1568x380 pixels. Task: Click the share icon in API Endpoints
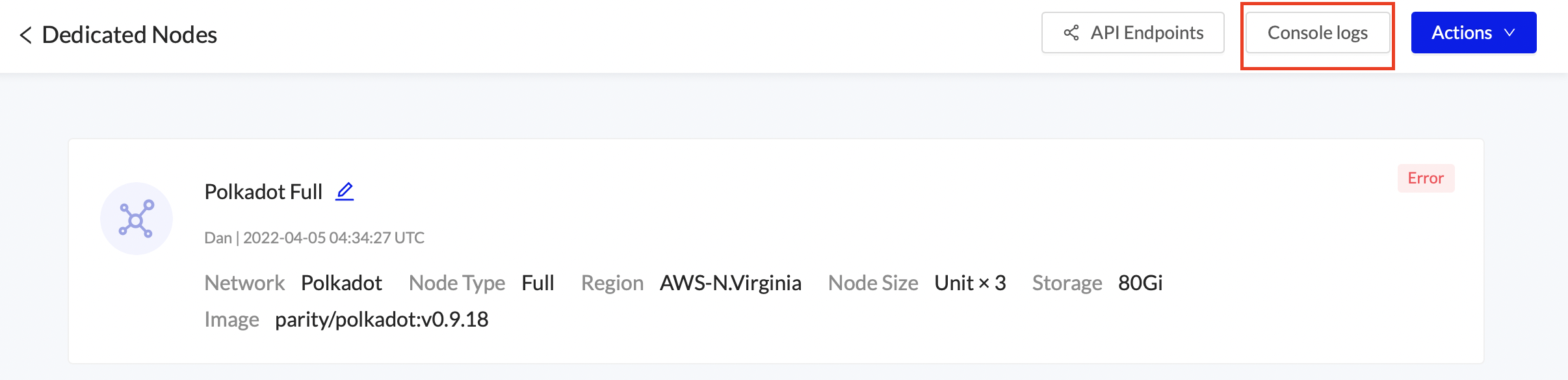(1071, 33)
